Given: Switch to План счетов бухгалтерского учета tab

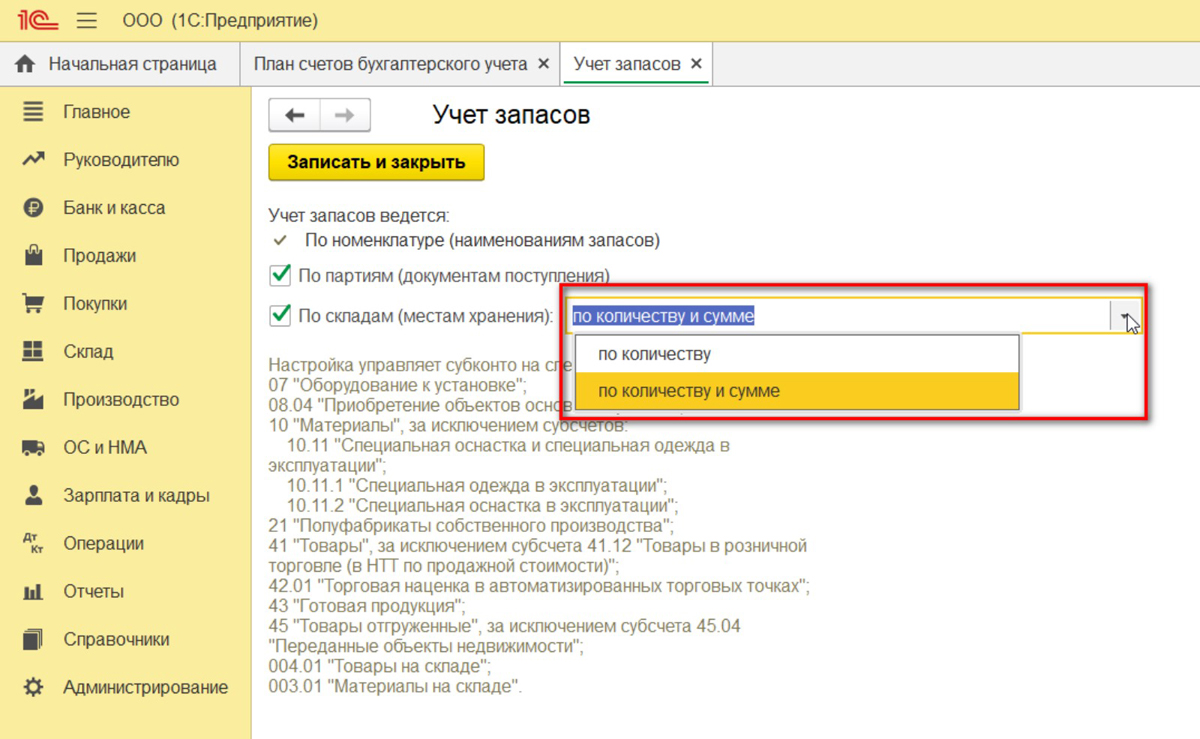Looking at the screenshot, I should click(390, 64).
